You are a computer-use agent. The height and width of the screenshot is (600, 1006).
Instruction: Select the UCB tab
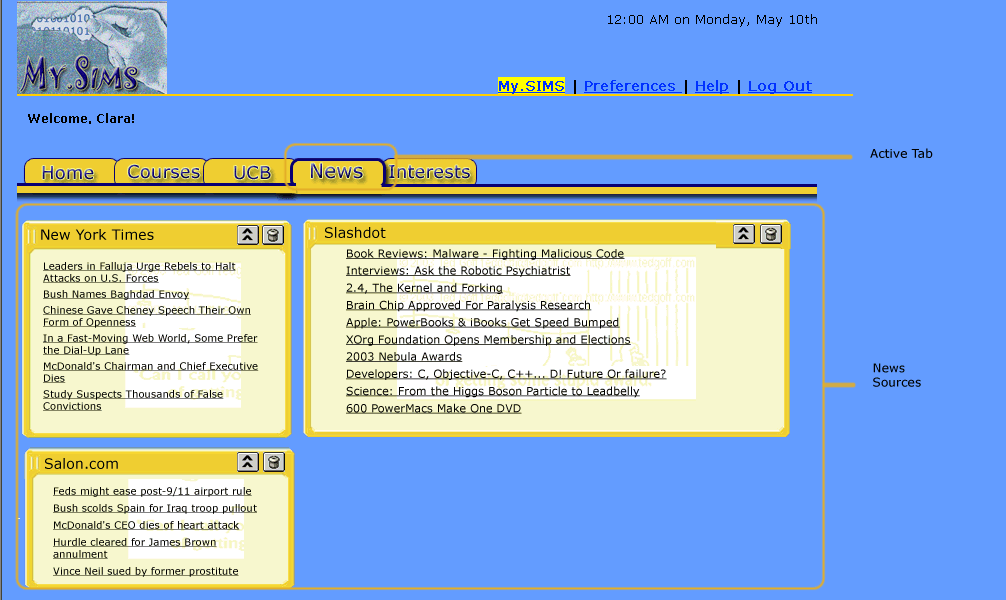250,172
